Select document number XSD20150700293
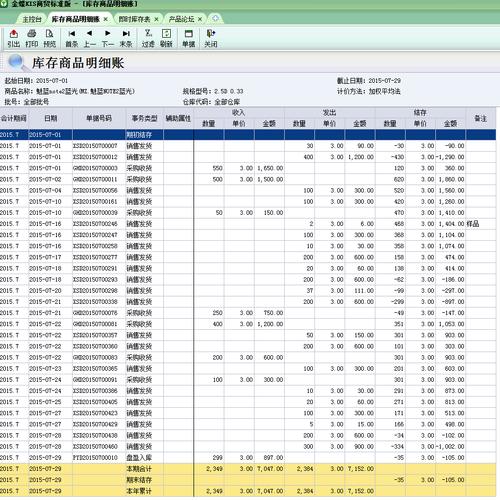 (95, 279)
